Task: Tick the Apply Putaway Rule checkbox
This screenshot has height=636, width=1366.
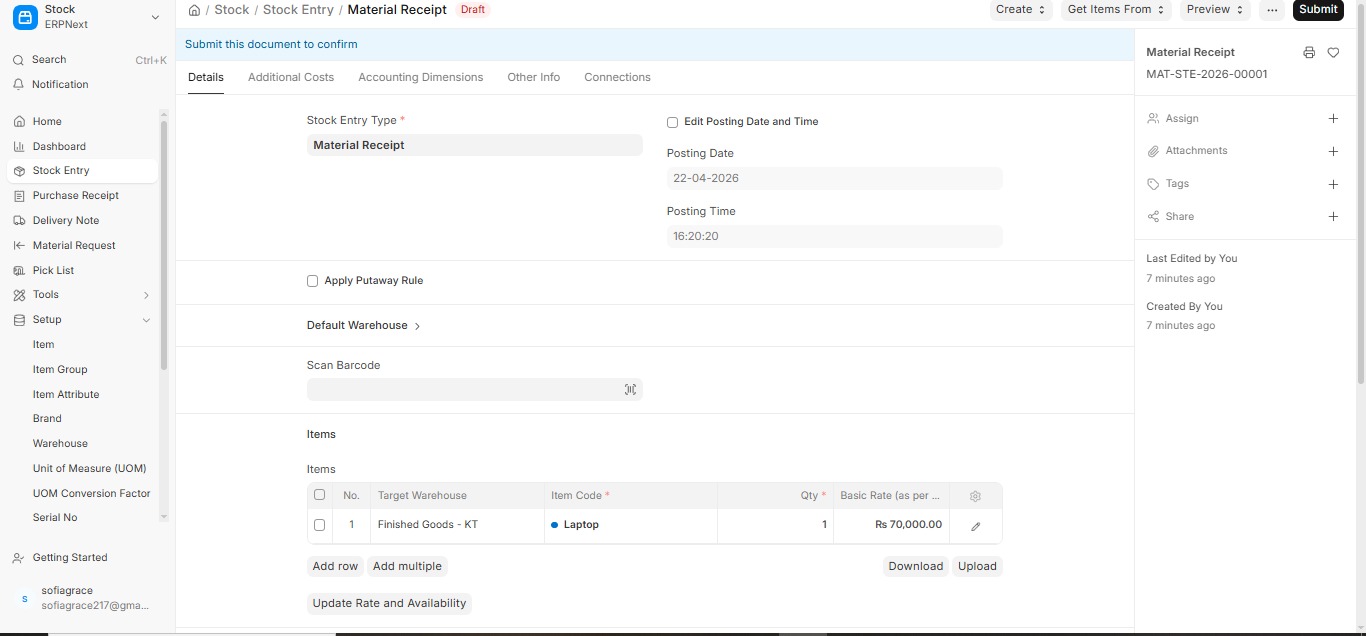Action: coord(313,281)
